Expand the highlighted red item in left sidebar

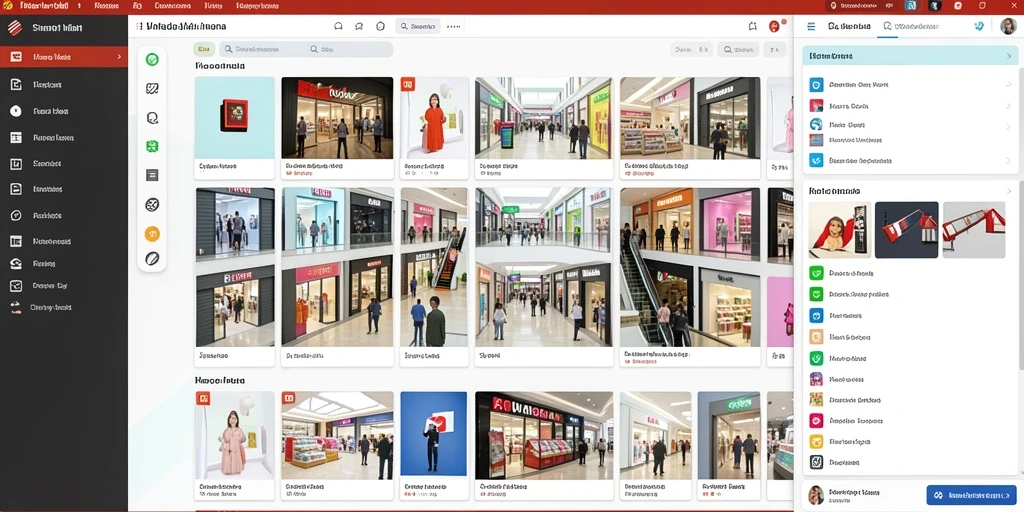point(64,57)
